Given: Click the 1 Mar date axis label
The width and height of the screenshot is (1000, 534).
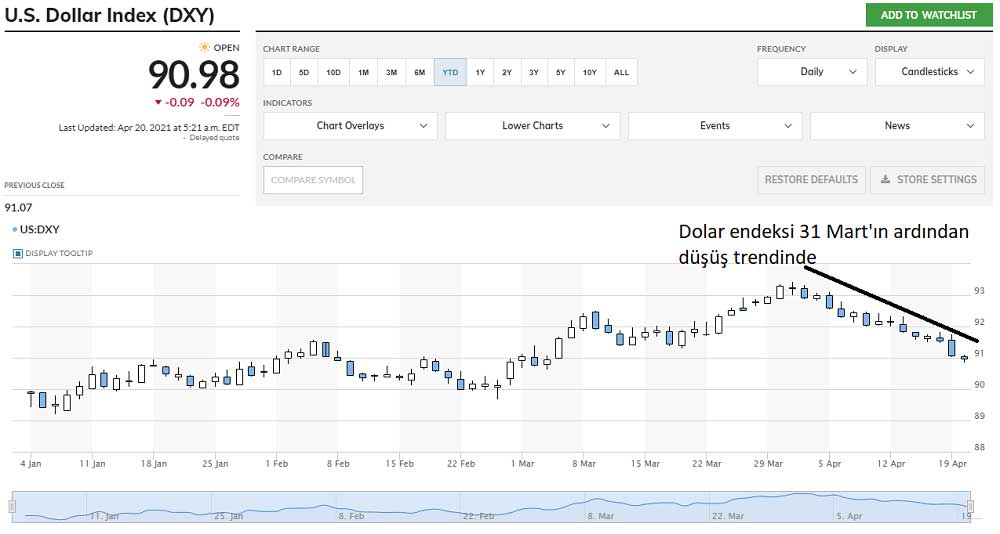Looking at the screenshot, I should (x=522, y=464).
